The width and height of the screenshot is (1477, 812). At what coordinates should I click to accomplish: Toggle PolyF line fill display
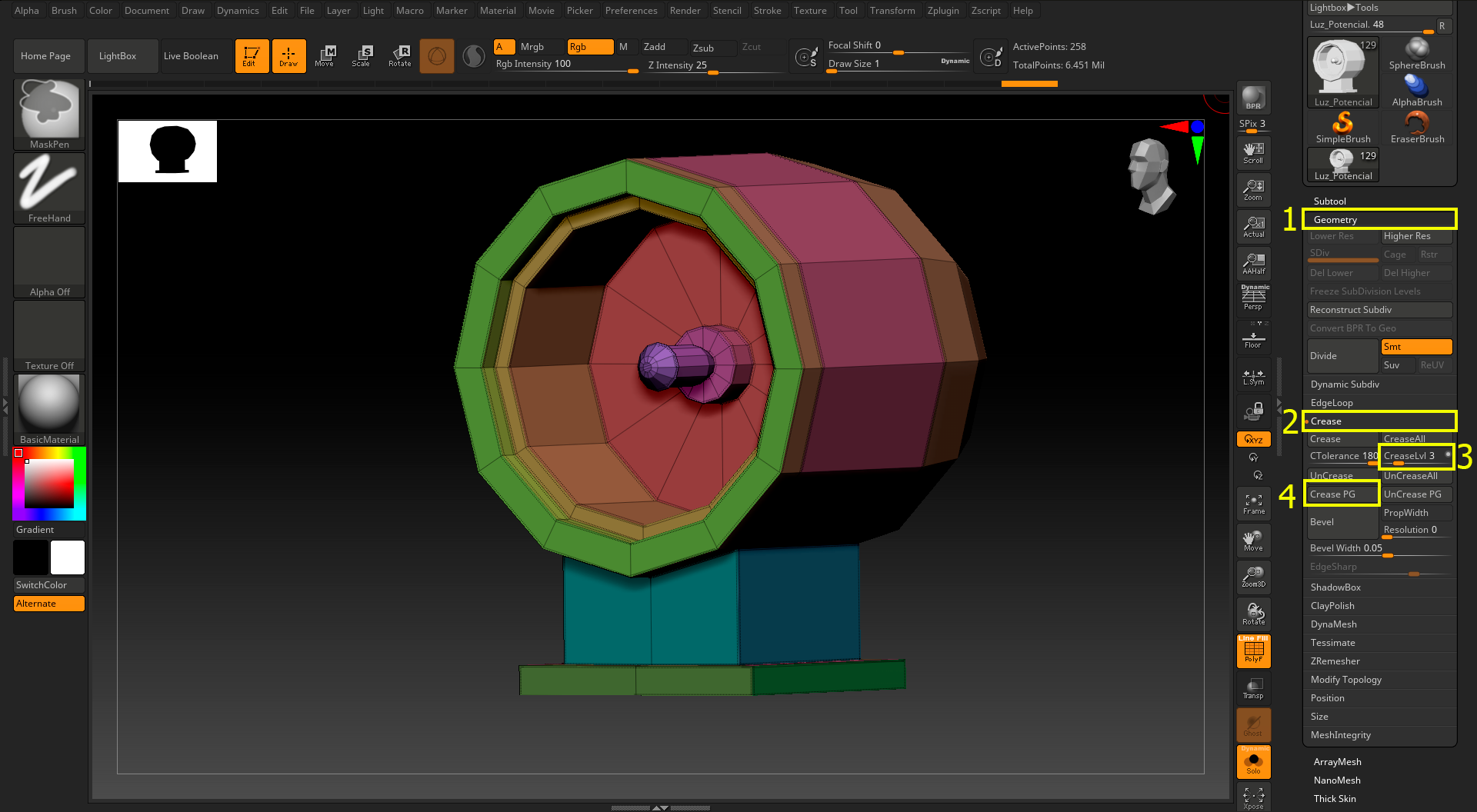[1253, 651]
